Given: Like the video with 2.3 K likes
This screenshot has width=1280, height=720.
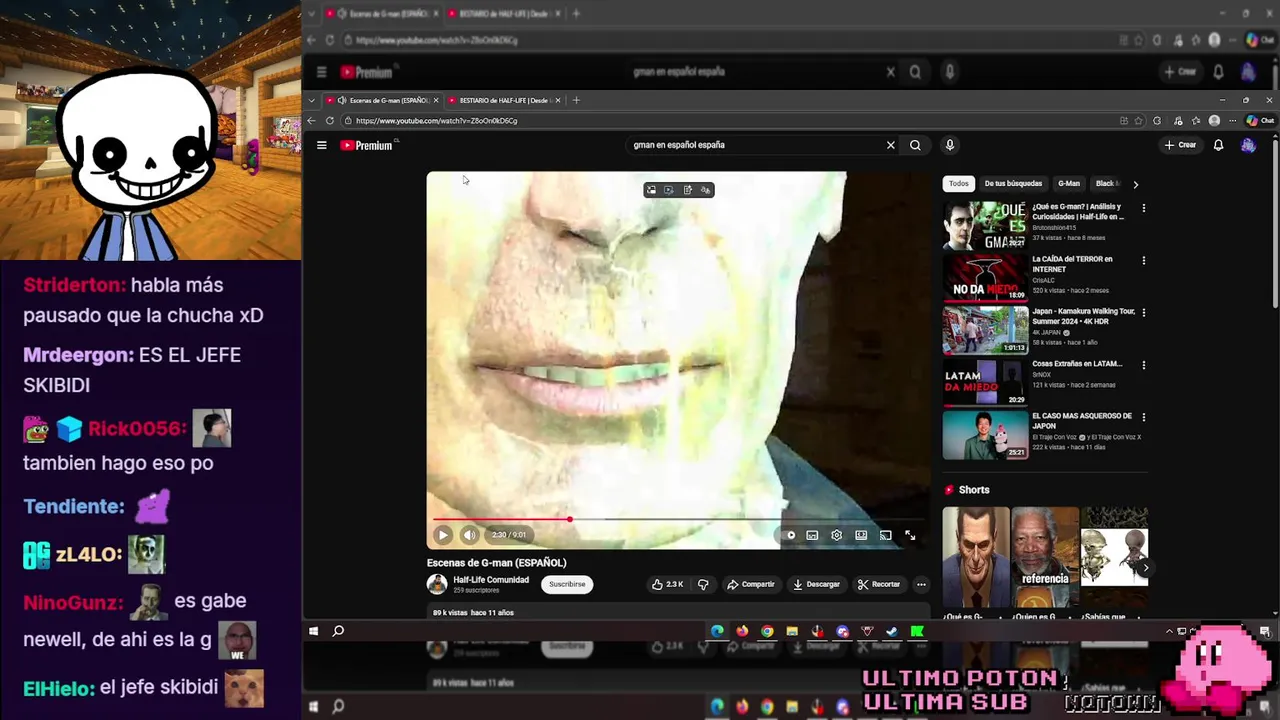Looking at the screenshot, I should click(668, 584).
